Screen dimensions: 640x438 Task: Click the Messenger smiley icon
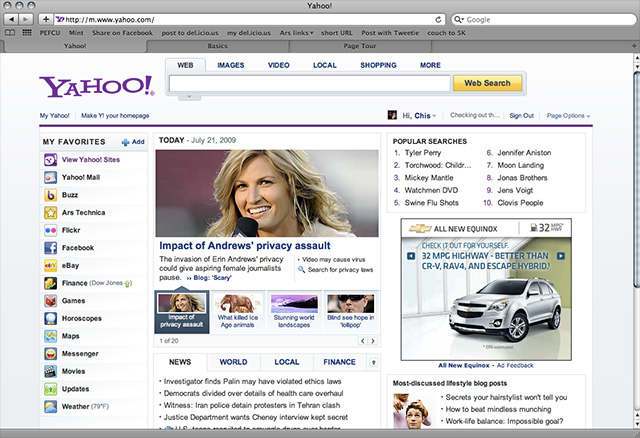pos(51,354)
